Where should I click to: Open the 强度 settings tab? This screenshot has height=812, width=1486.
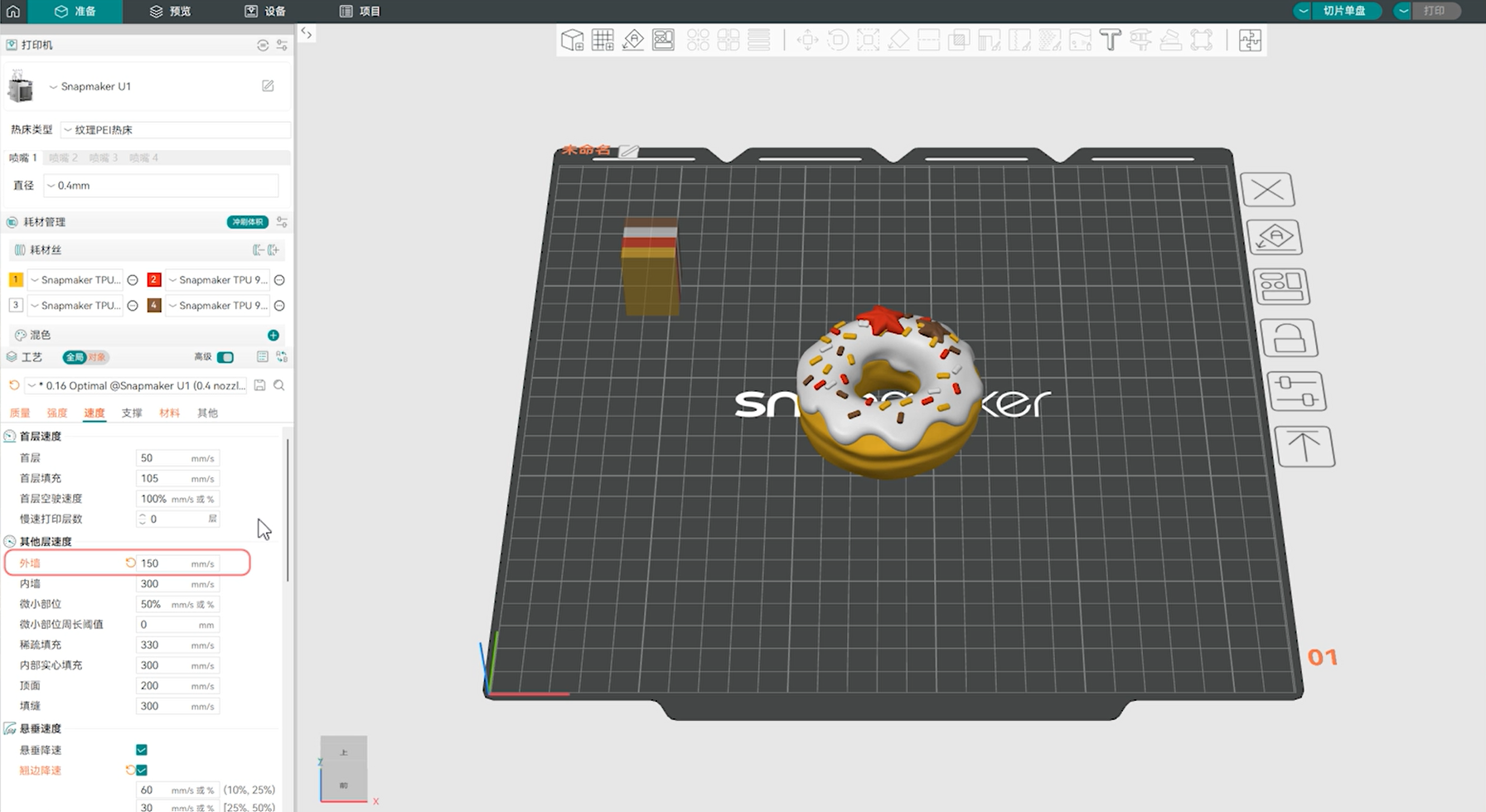click(57, 413)
